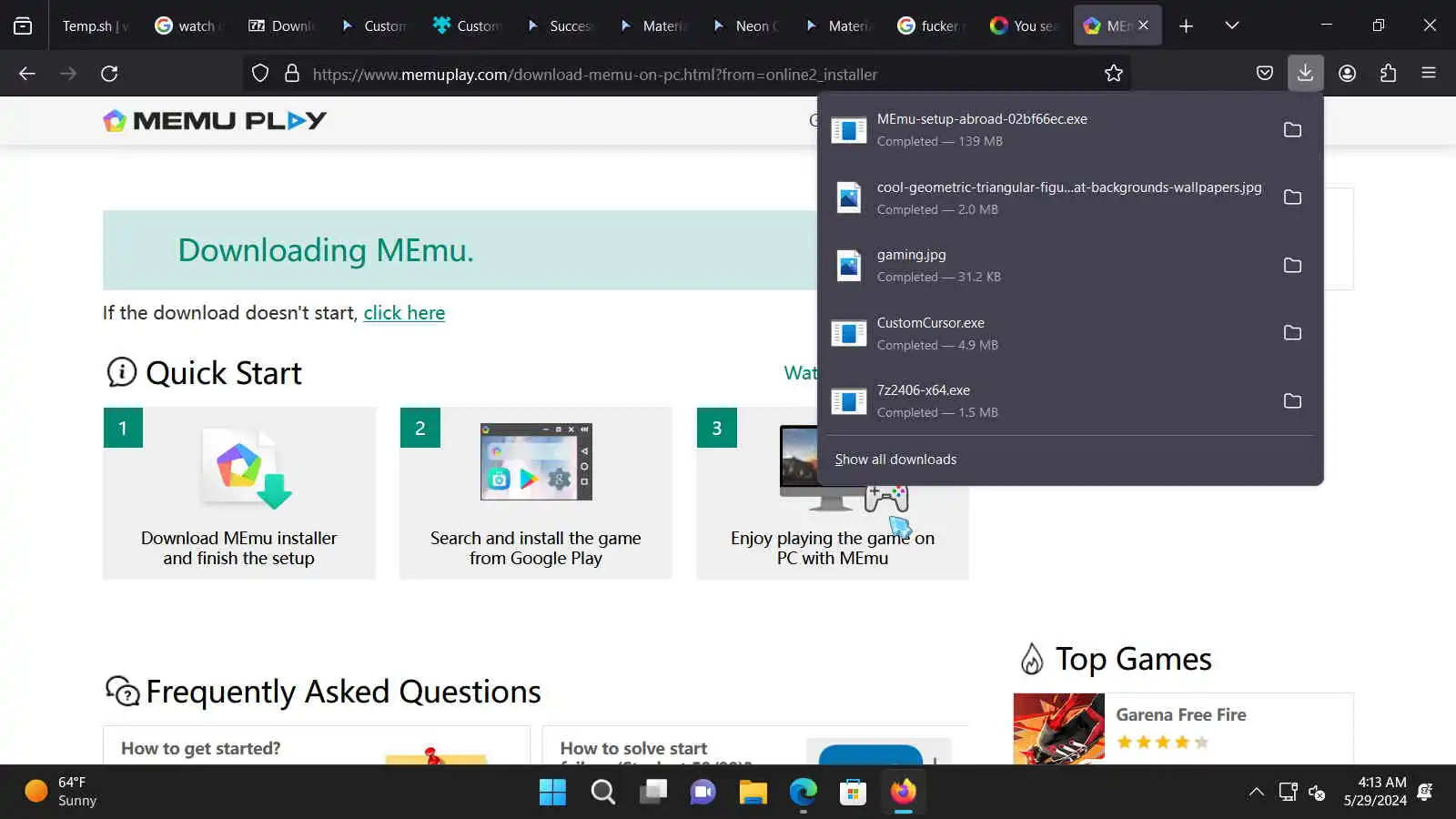Viewport: 1456px width, 819px height.
Task: Open the muted volume tray icon
Action: pyautogui.click(x=1317, y=792)
